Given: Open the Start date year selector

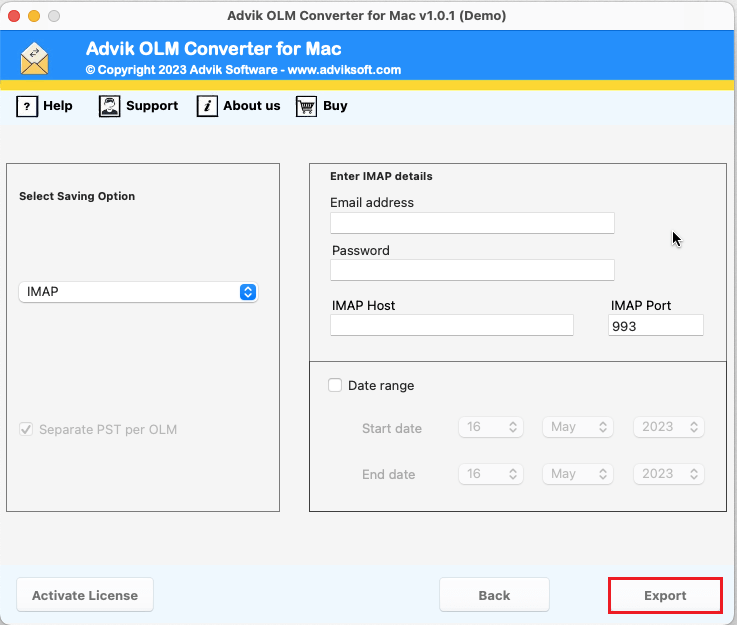Looking at the screenshot, I should click(x=668, y=427).
